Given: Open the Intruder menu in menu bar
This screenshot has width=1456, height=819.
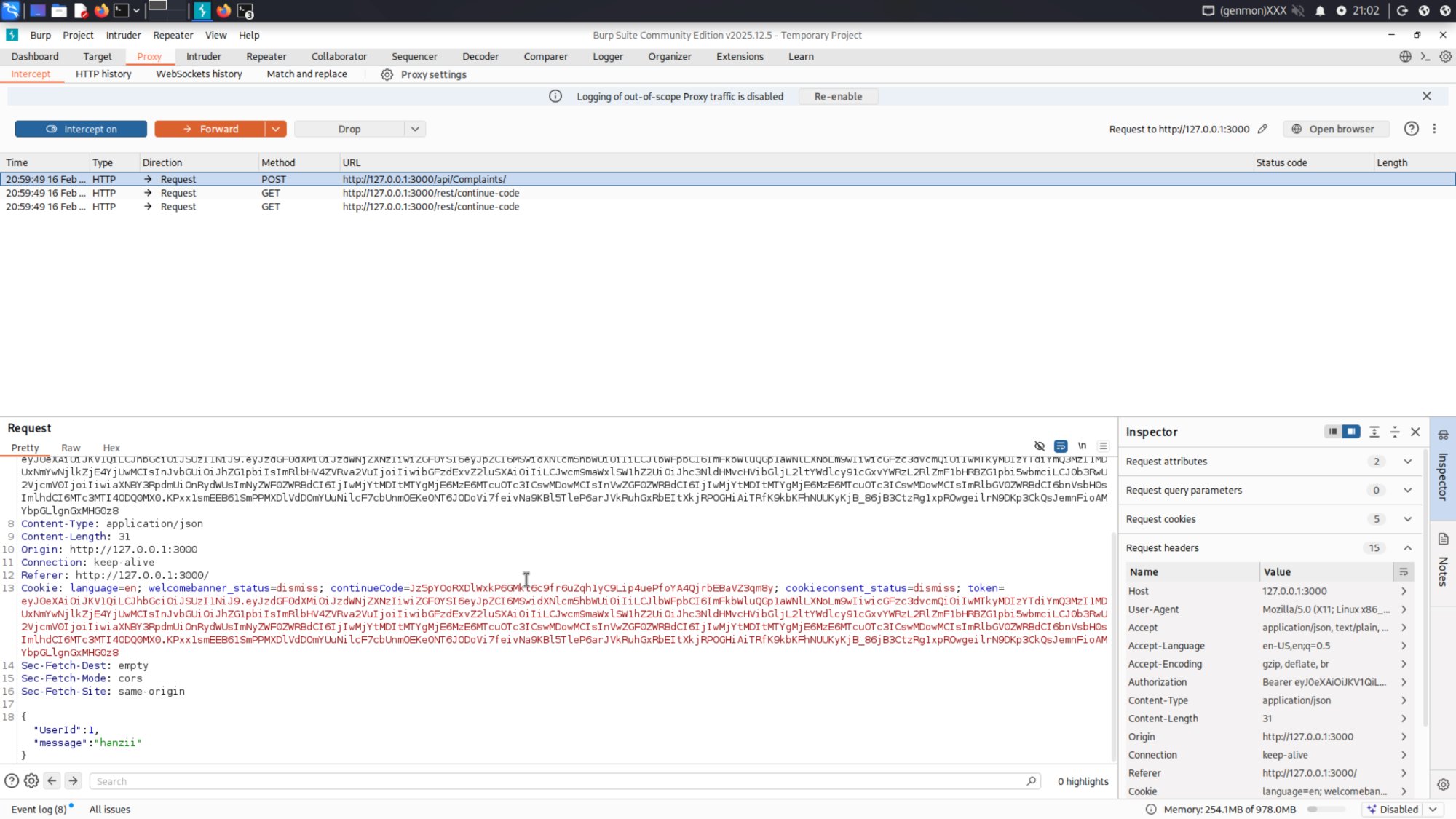Looking at the screenshot, I should coord(123,35).
